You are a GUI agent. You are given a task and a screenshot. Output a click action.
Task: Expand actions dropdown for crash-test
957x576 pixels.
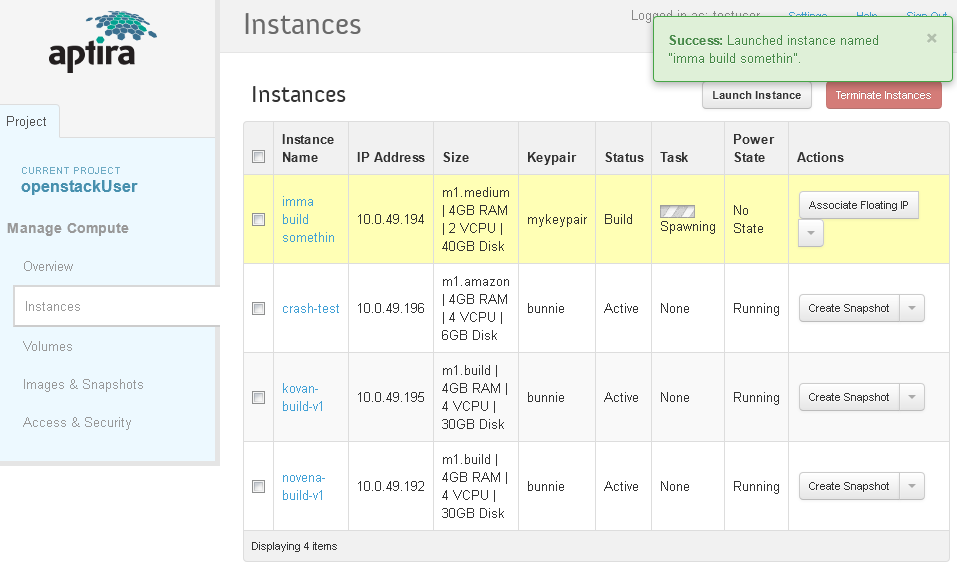point(912,308)
